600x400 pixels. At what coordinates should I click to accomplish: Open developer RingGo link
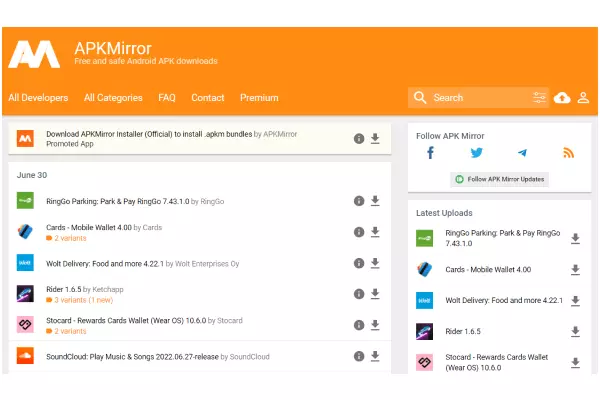pos(212,201)
